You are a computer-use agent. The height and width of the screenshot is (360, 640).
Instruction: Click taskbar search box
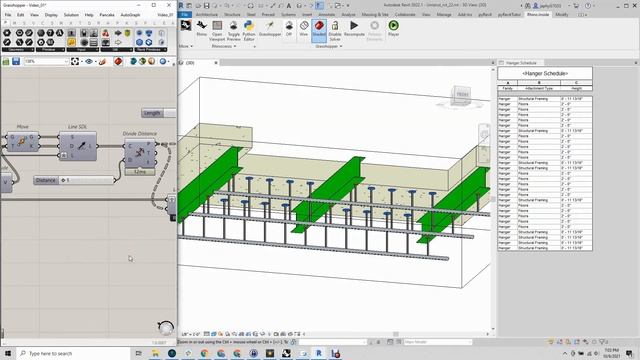(x=73, y=353)
